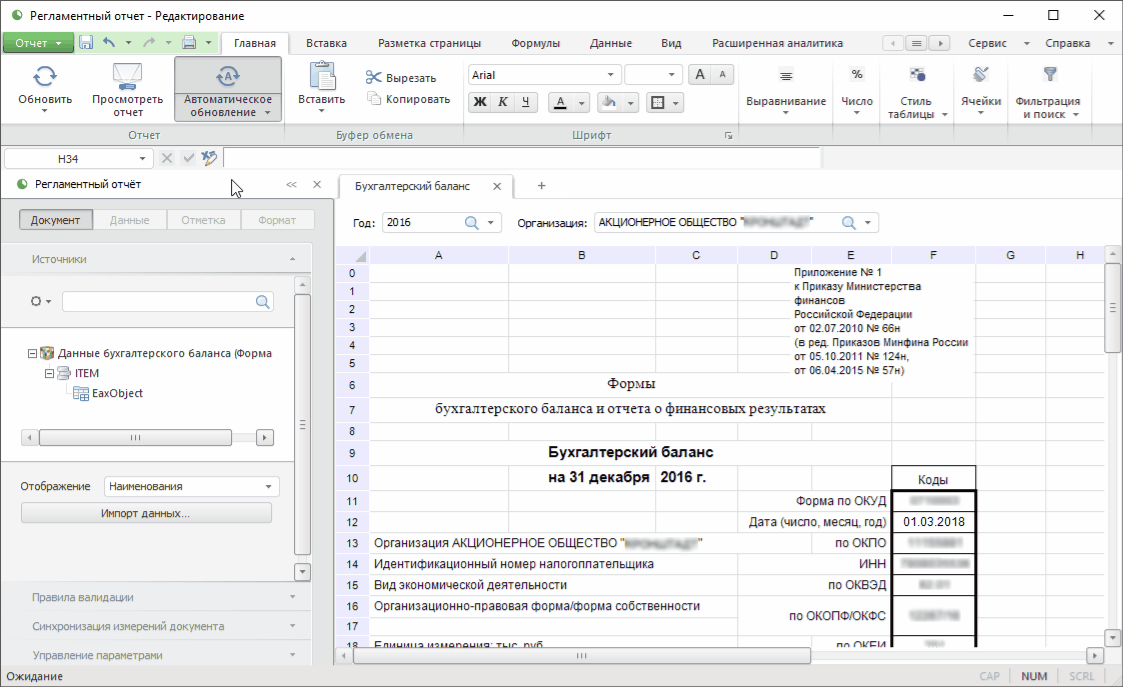Click the save diskette icon in quick toolbar
The width and height of the screenshot is (1123, 687).
(86, 43)
